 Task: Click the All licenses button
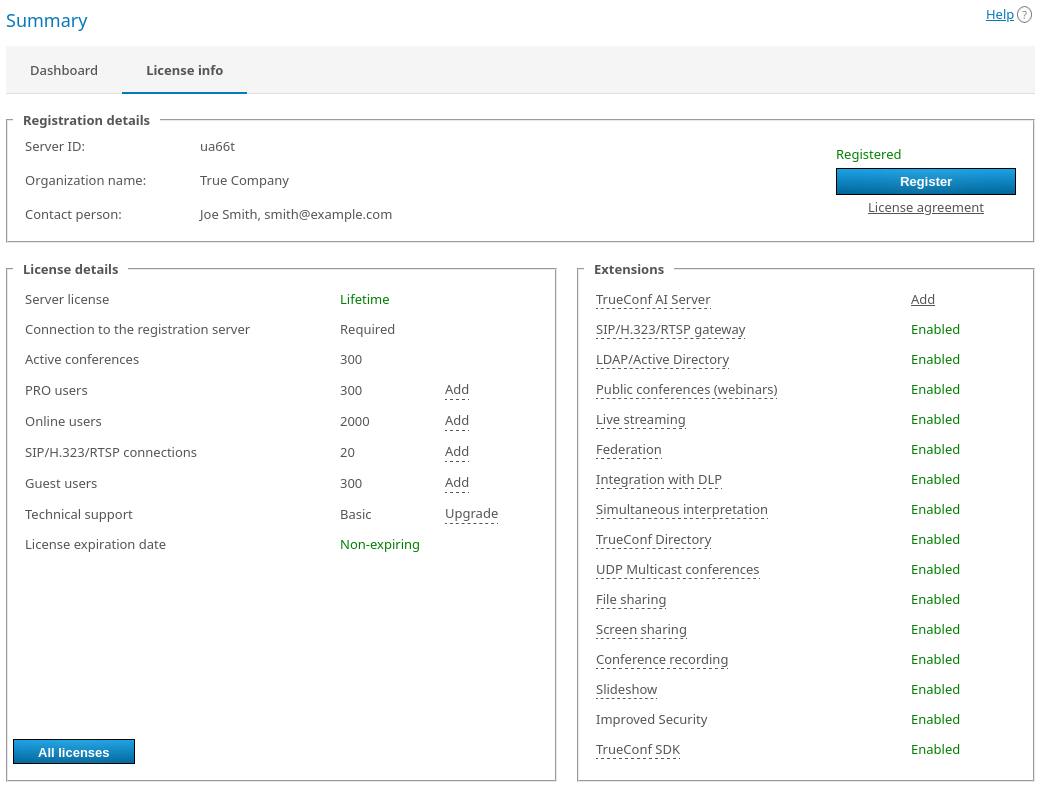point(74,752)
